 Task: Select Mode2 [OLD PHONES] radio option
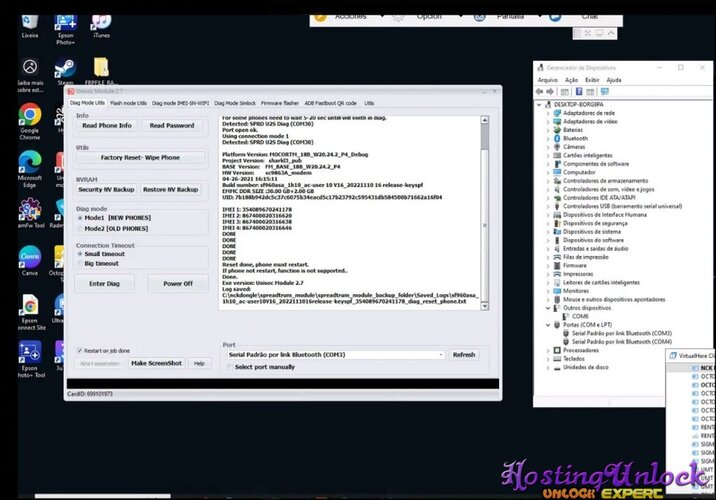(80, 229)
